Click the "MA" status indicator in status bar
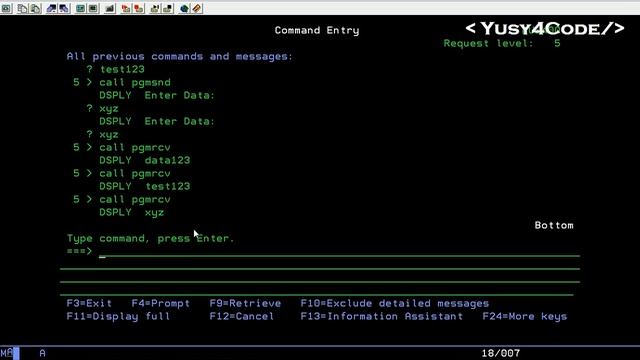 click(x=7, y=353)
